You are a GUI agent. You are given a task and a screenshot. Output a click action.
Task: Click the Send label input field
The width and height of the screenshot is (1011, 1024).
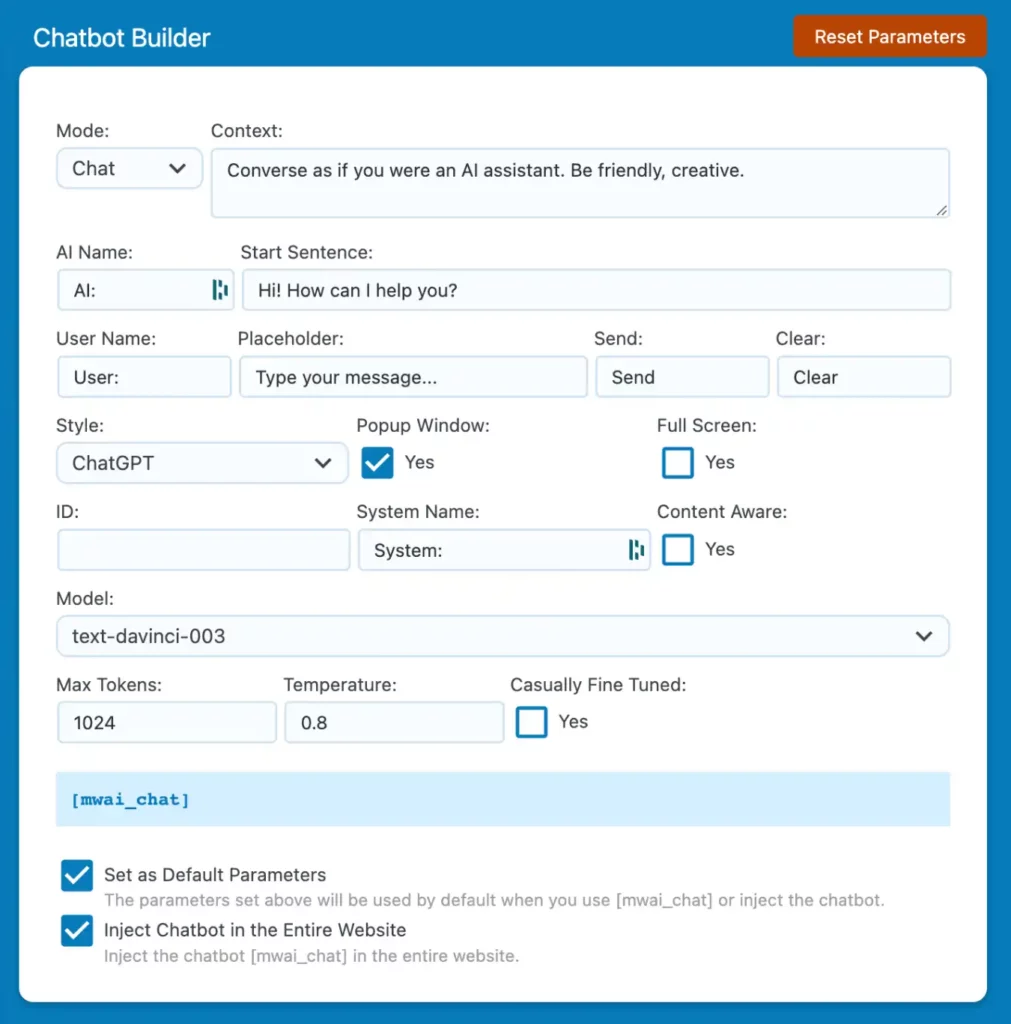pos(682,377)
